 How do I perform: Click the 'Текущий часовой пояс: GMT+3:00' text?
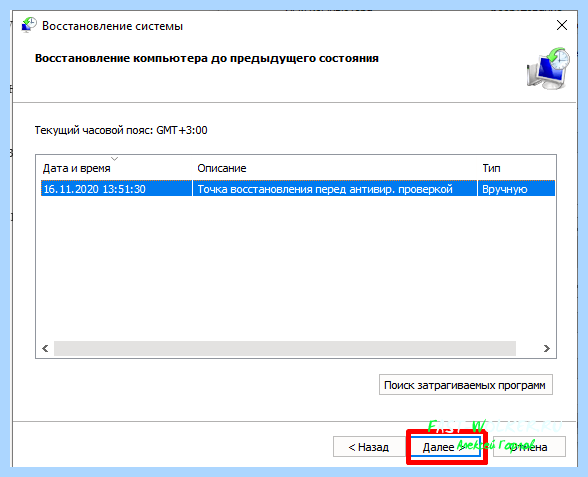121,130
